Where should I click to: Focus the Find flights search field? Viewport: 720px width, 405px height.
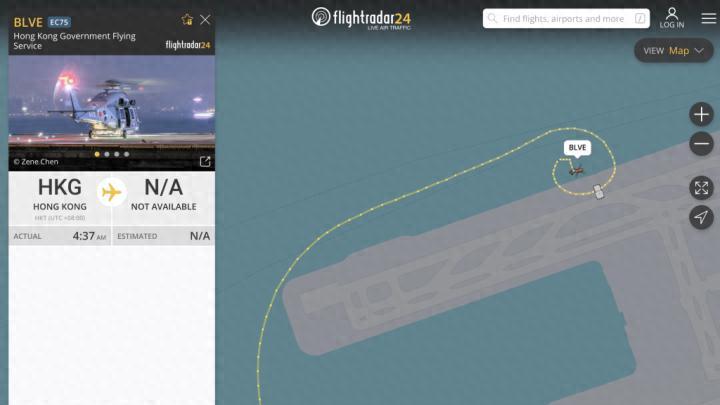(566, 18)
